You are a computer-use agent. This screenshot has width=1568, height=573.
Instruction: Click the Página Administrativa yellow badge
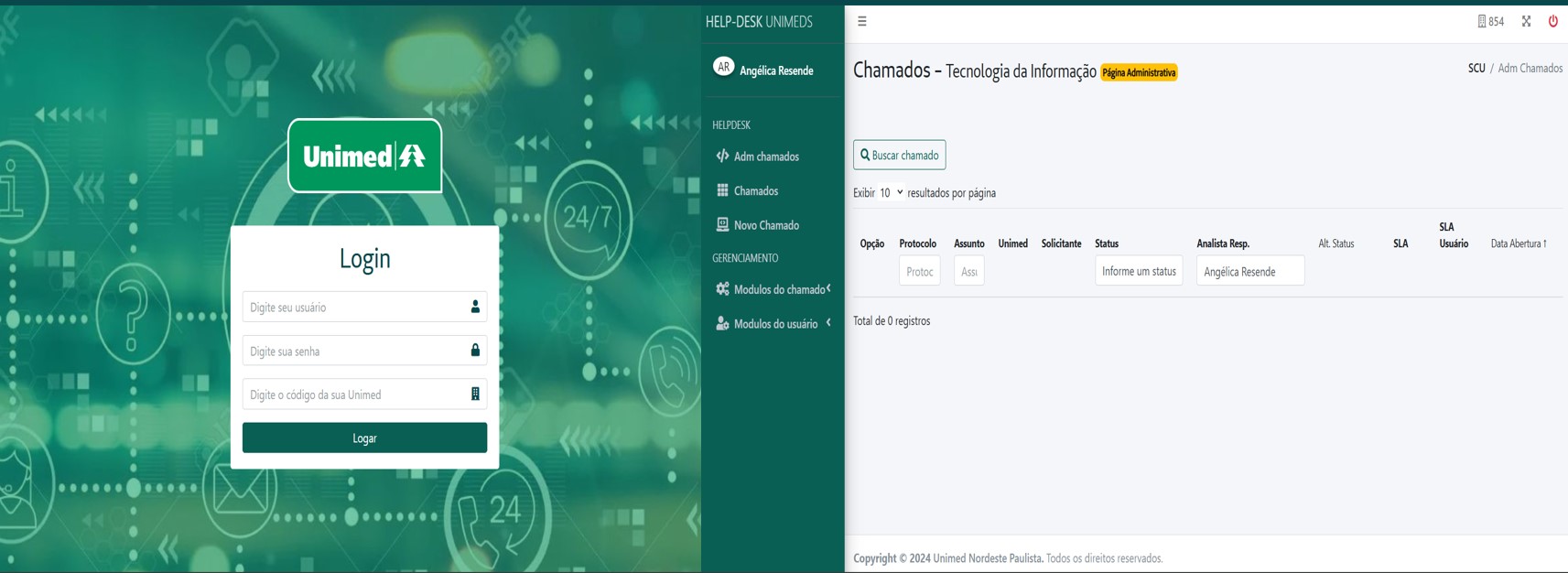(x=1139, y=72)
